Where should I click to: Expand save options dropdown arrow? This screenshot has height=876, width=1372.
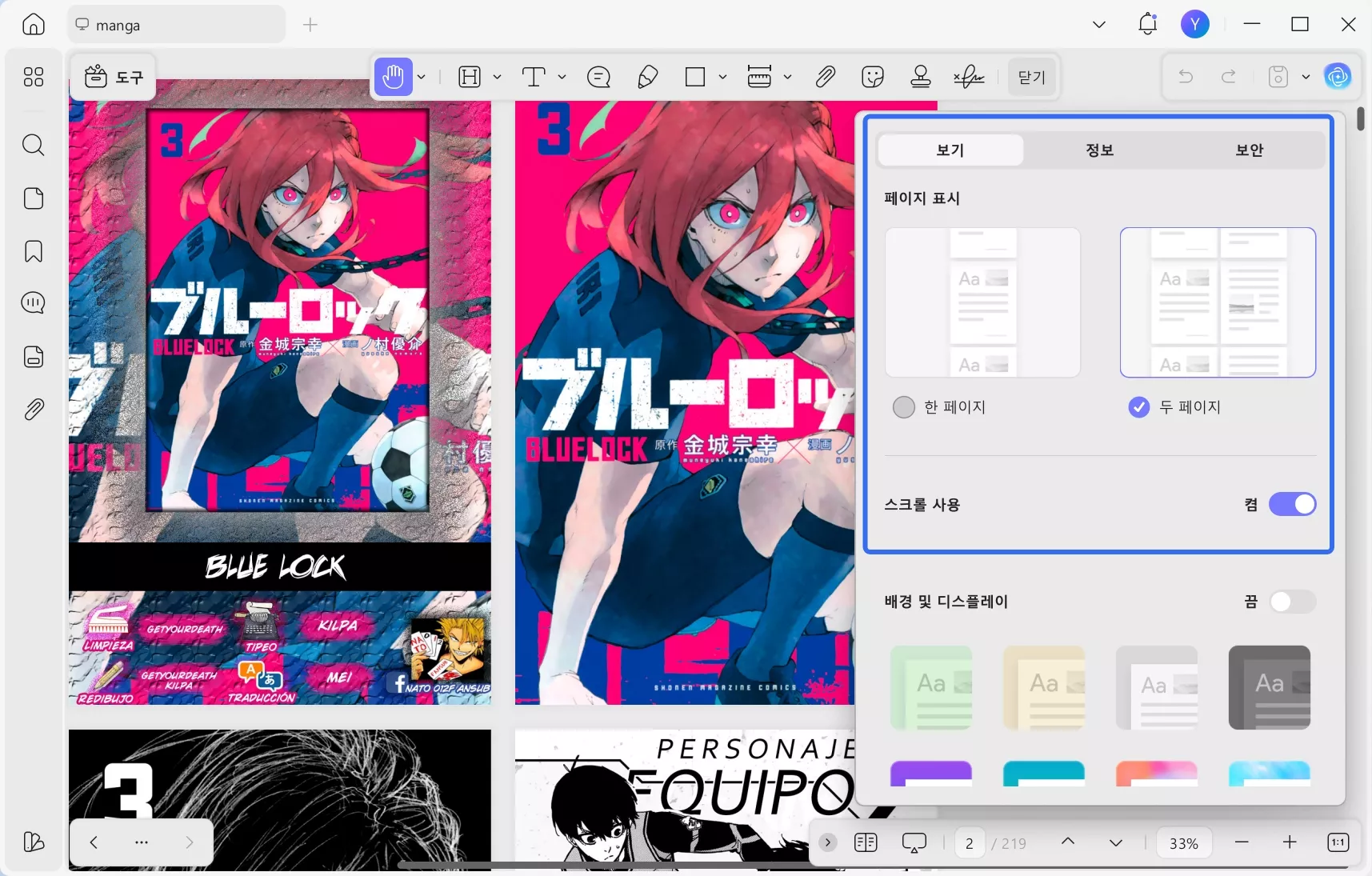coord(1306,77)
